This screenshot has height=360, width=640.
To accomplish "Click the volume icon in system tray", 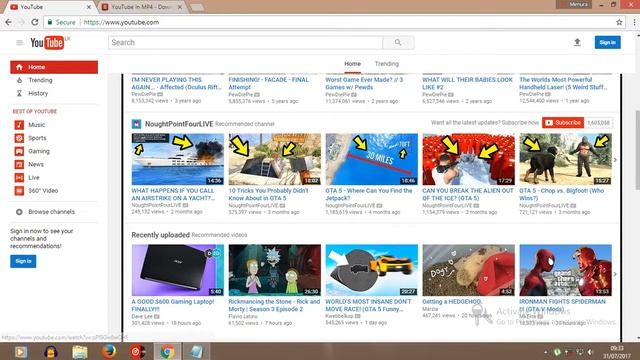I will tap(590, 352).
